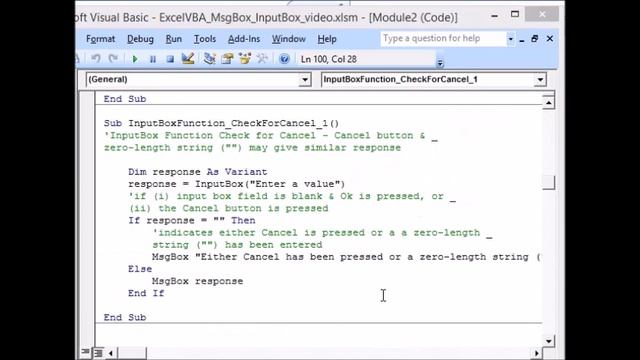Click 'MsgBox "Either Cancel has been pressed' line
This screenshot has width=640, height=360.
tap(346, 257)
